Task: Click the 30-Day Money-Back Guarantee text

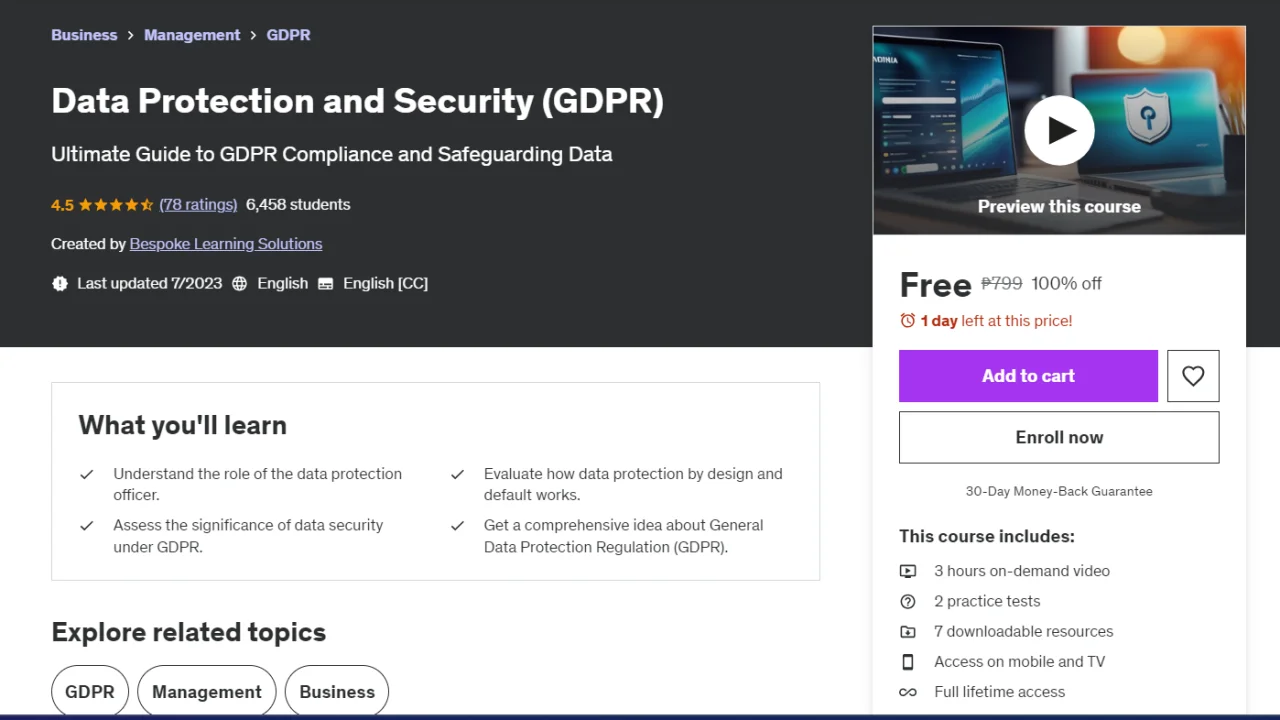Action: coord(1059,491)
